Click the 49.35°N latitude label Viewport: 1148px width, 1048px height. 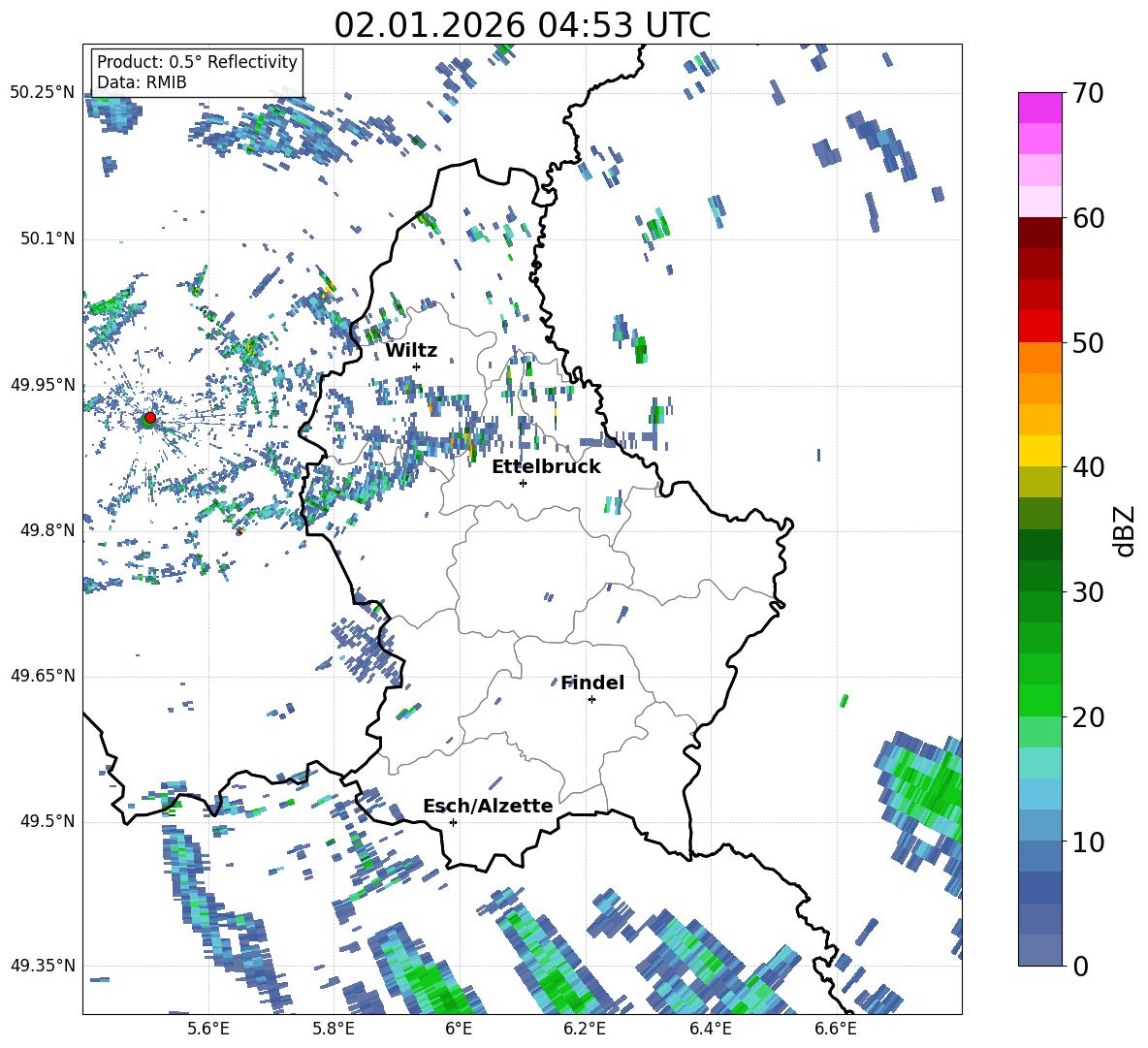(43, 966)
